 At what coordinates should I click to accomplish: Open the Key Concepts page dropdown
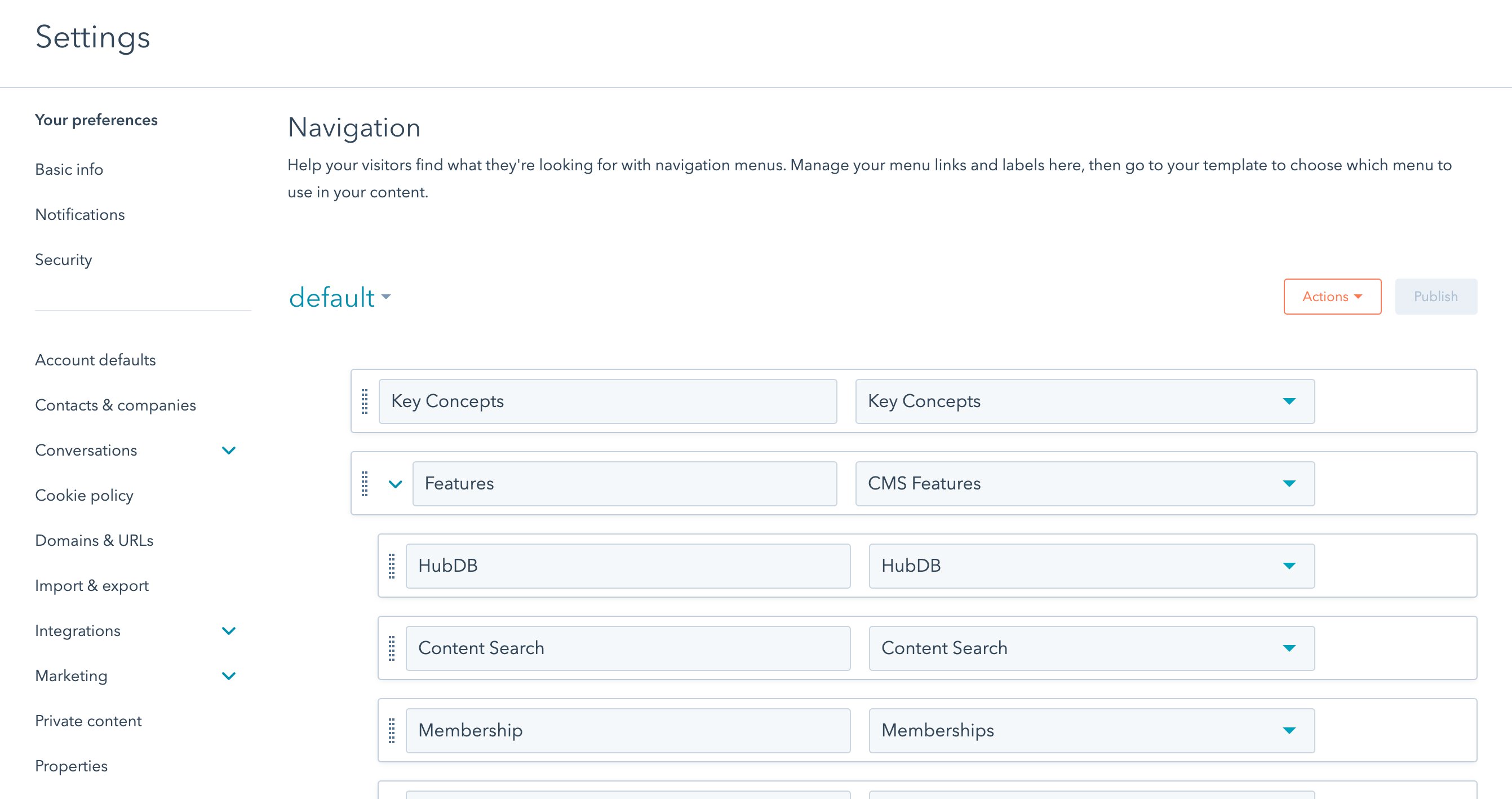1084,401
